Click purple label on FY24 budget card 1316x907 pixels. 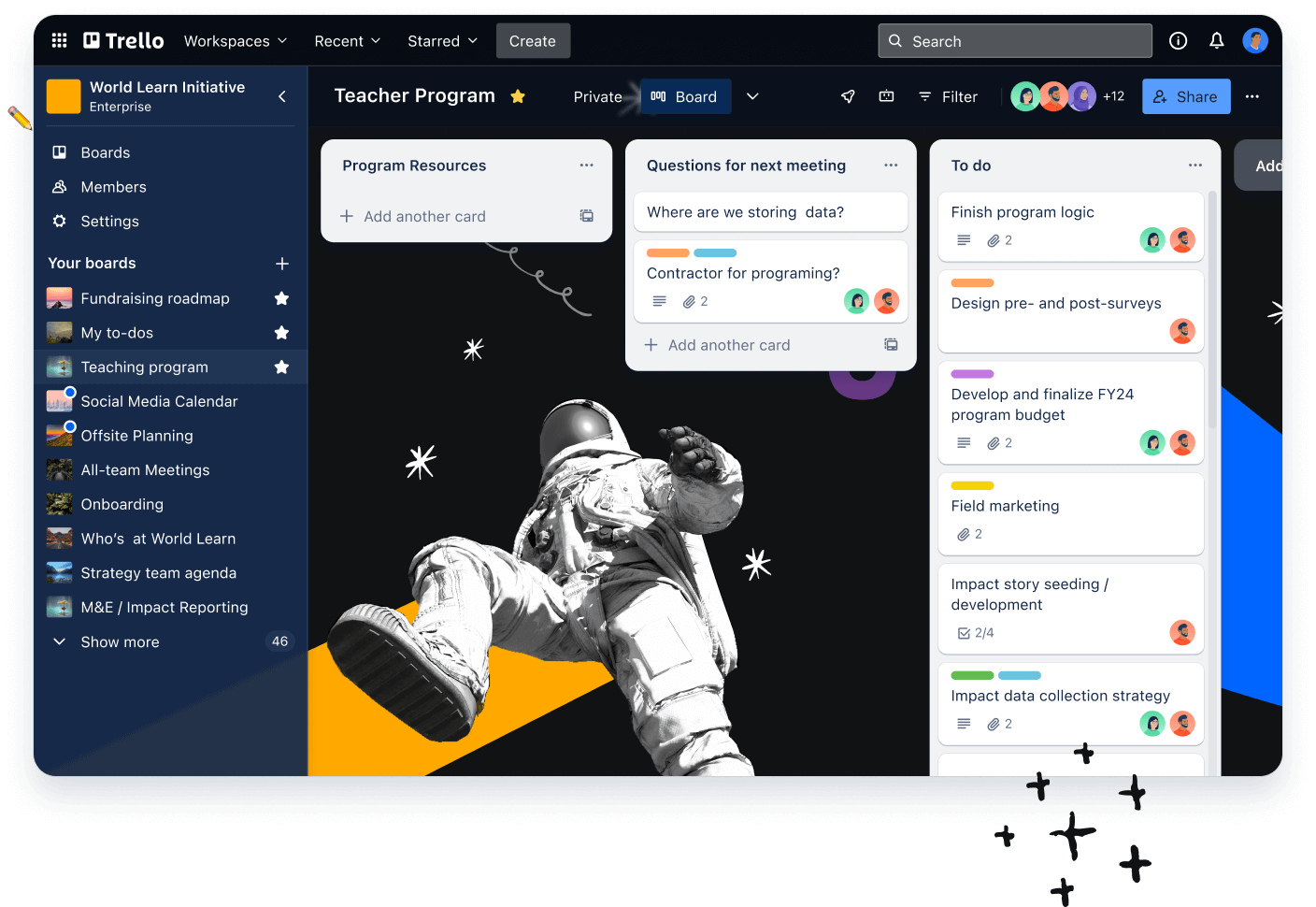coord(972,374)
